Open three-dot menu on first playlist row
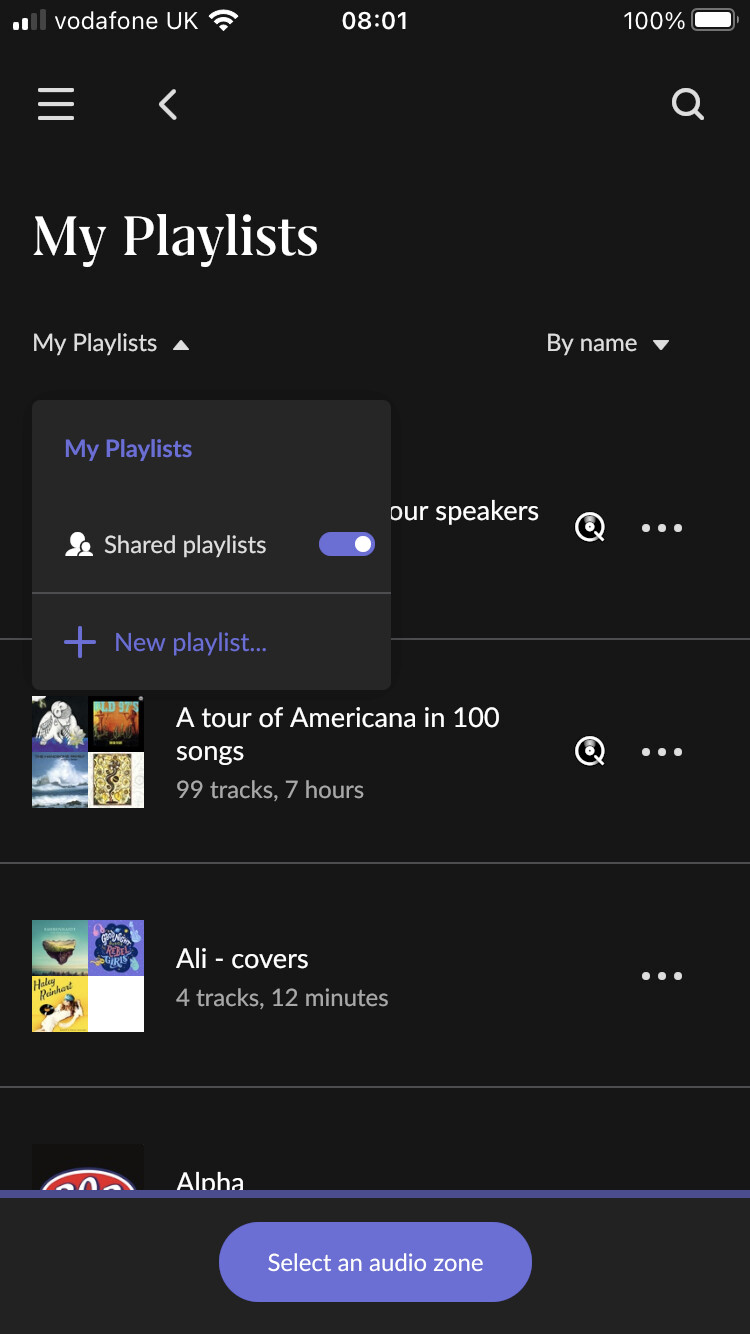Viewport: 750px width, 1334px height. point(661,528)
